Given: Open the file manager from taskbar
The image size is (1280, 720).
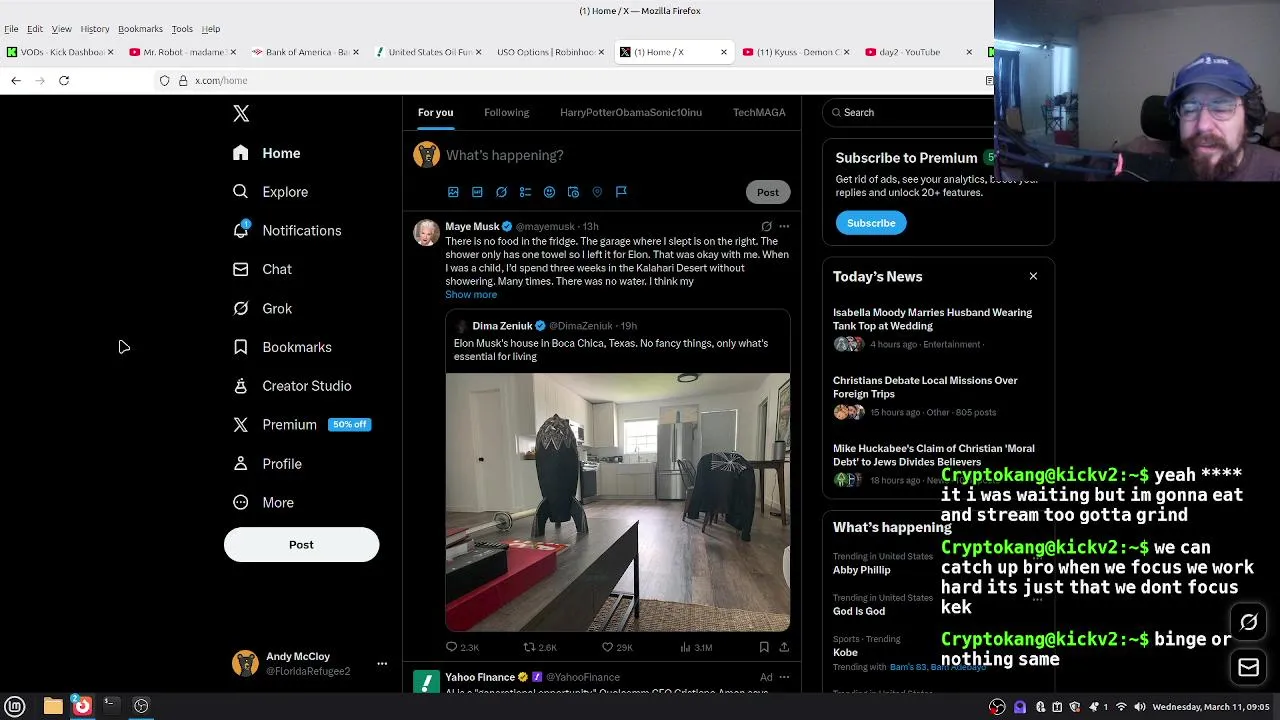Looking at the screenshot, I should pos(53,706).
